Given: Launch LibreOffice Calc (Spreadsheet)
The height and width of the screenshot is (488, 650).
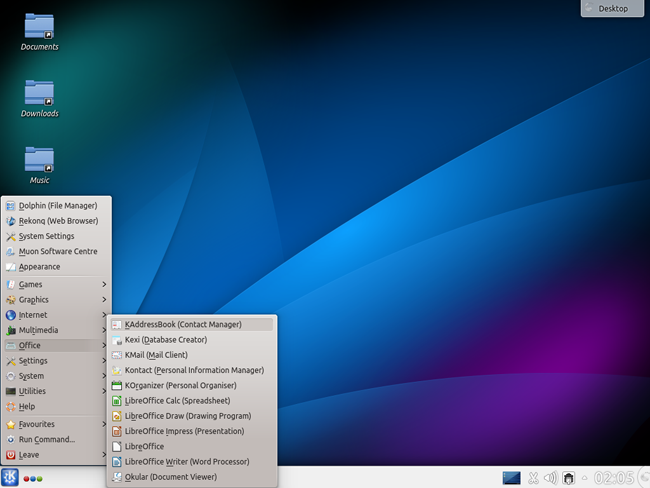Looking at the screenshot, I should [x=192, y=401].
